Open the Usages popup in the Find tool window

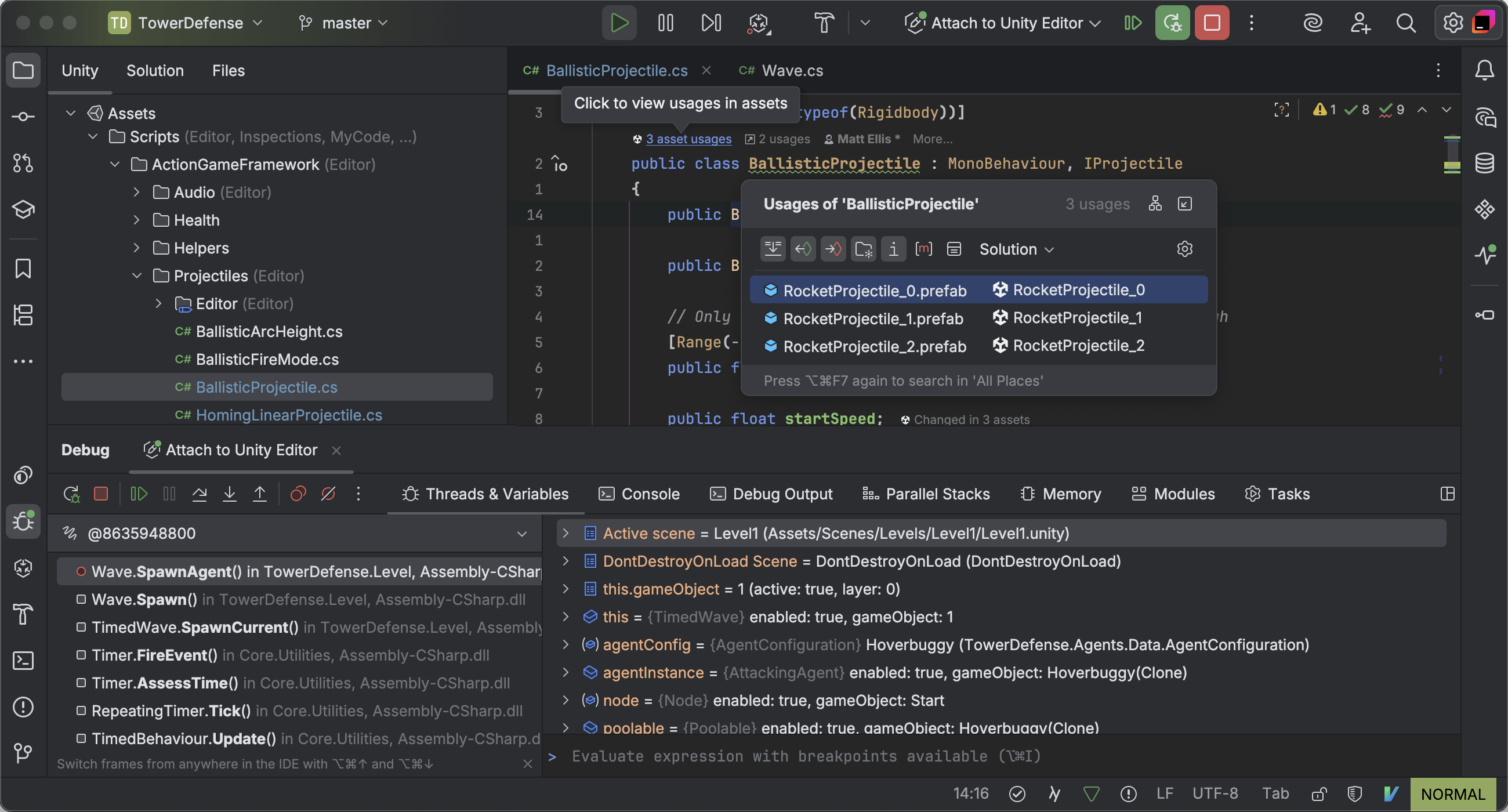(x=1184, y=204)
